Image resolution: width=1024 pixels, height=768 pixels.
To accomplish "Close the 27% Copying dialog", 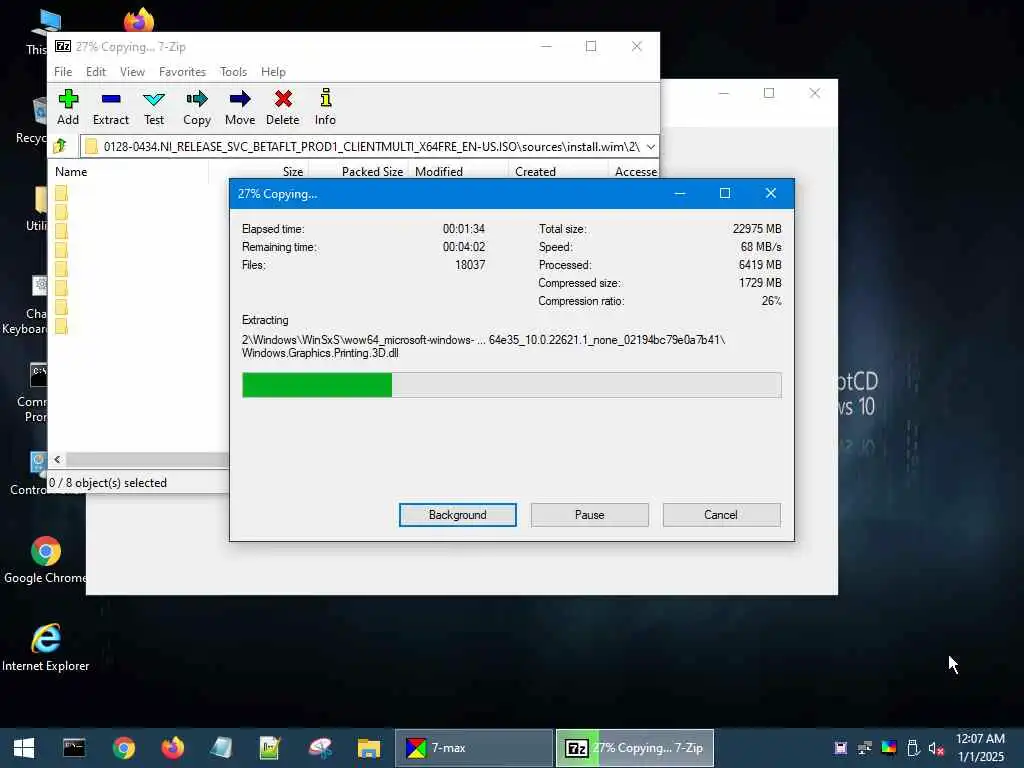I will pyautogui.click(x=771, y=193).
